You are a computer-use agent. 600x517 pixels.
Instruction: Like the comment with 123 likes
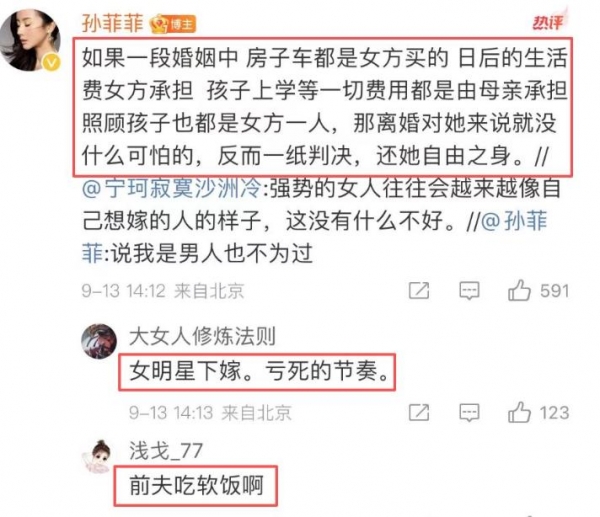coord(519,412)
